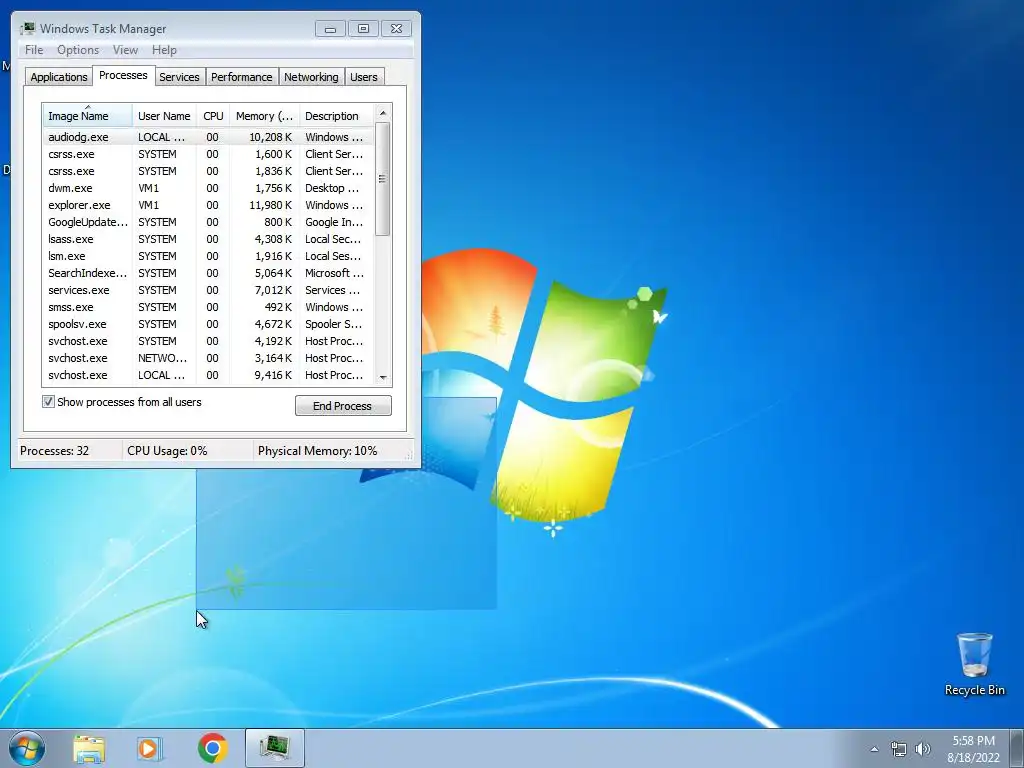Select the dwm.exe process
Screen dimensions: 1024x768
click(208, 188)
